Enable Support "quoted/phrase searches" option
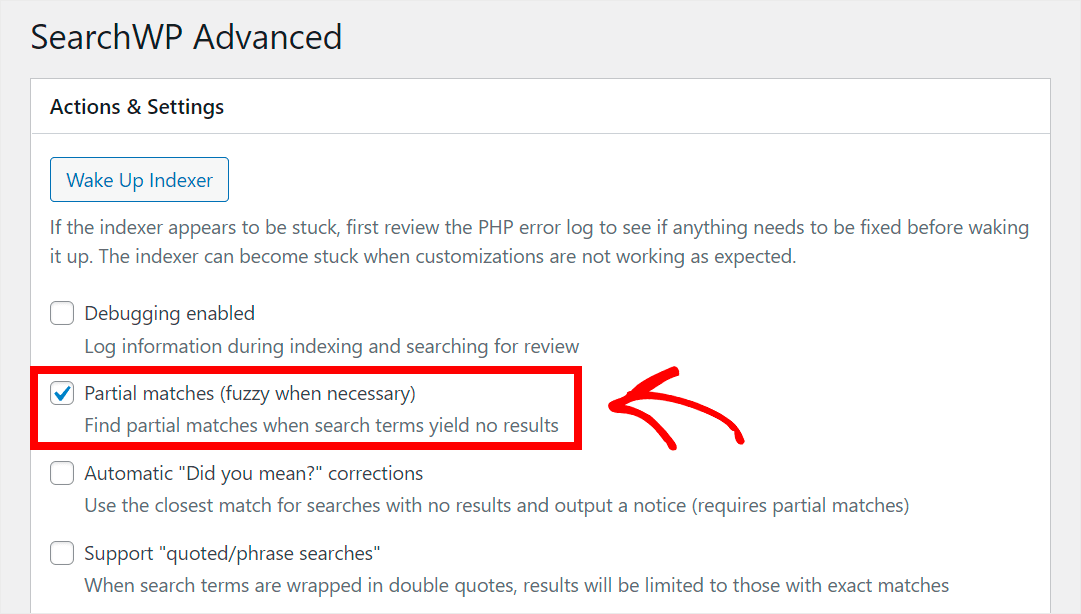The image size is (1081, 614). tap(62, 553)
